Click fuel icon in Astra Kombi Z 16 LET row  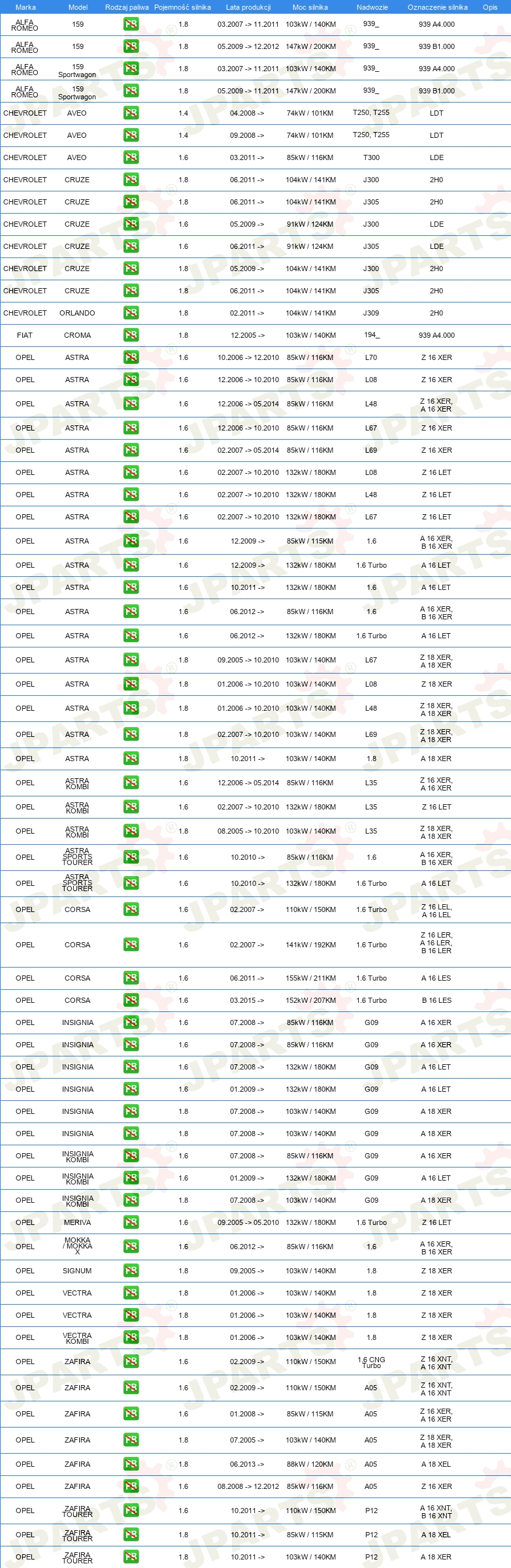click(x=131, y=807)
